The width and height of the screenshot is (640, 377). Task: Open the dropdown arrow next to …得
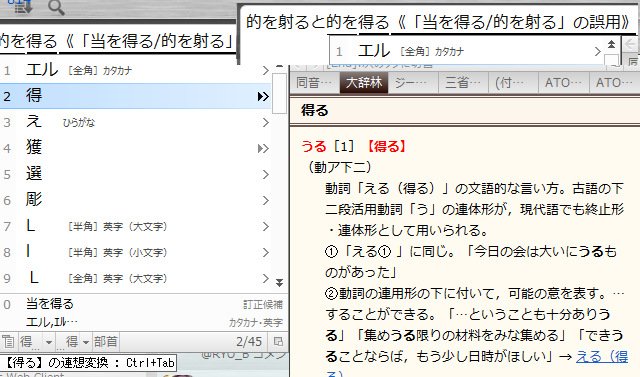coord(86,342)
